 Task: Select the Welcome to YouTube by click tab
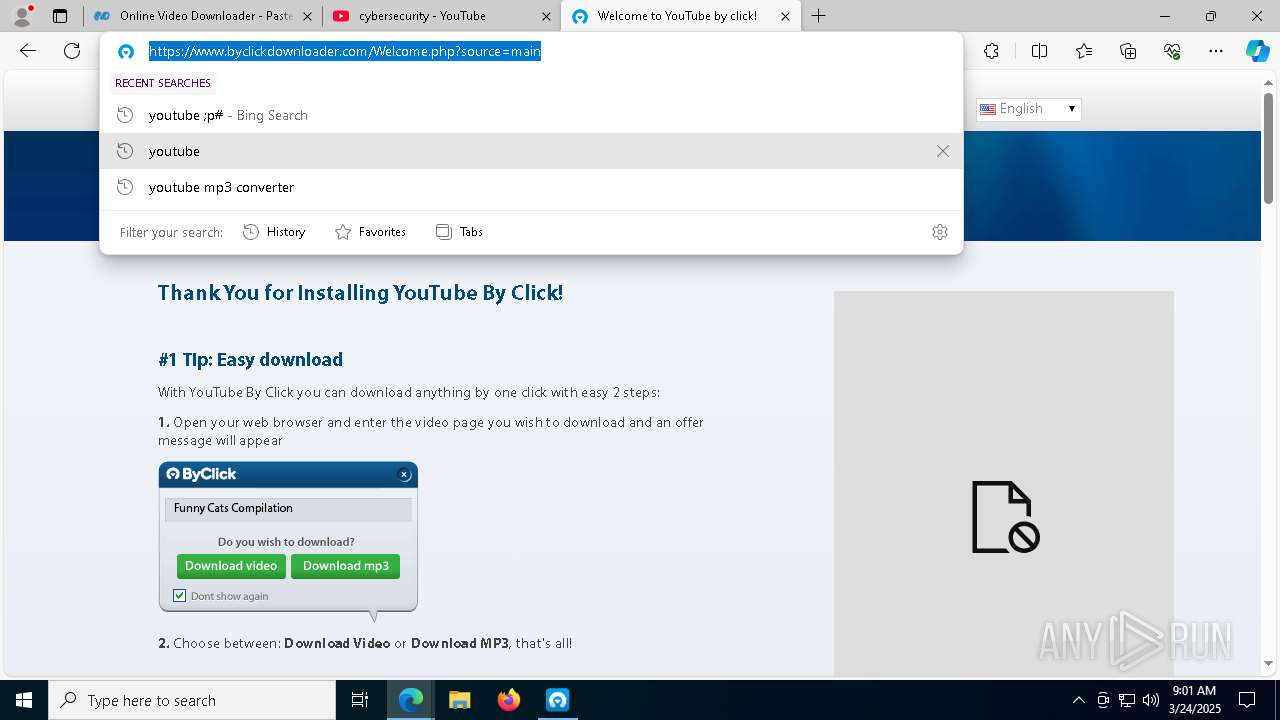coord(681,16)
